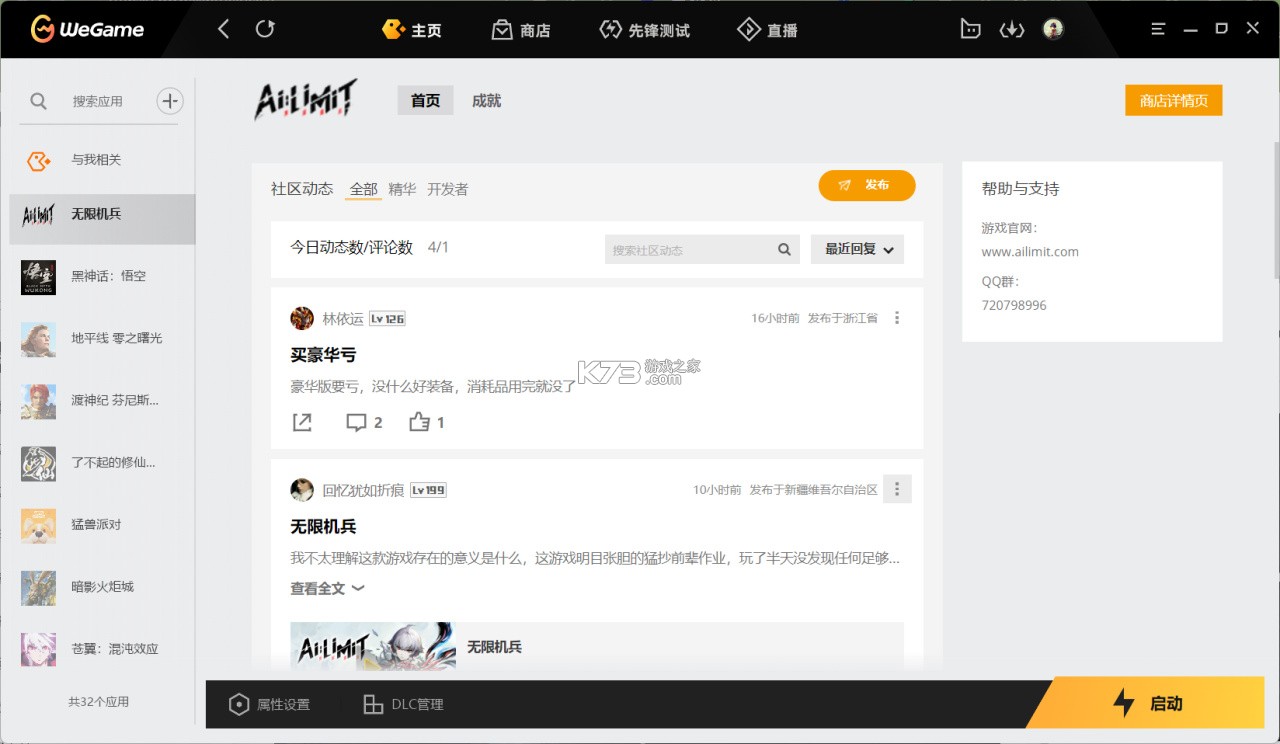Filter community posts by 全部

click(x=363, y=189)
